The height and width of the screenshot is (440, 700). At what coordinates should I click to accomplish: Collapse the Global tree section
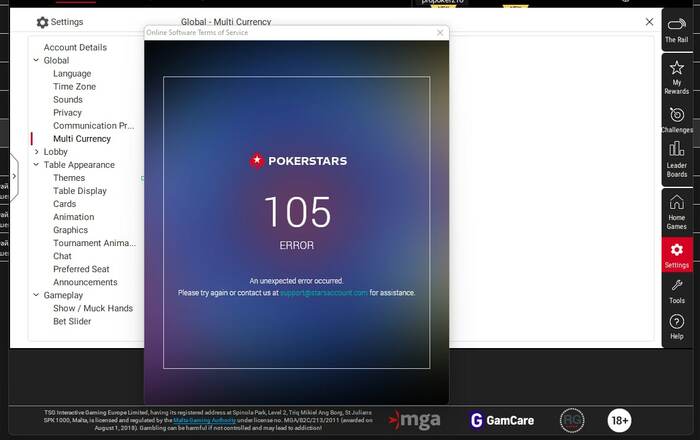(x=36, y=60)
